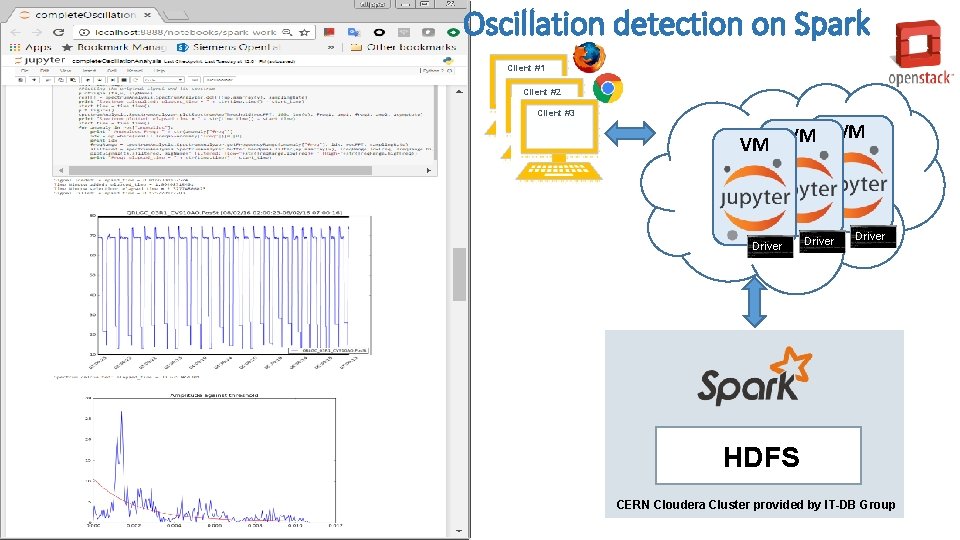The height and width of the screenshot is (540, 960).
Task: Click the OpenStack logo
Action: click(x=921, y=53)
